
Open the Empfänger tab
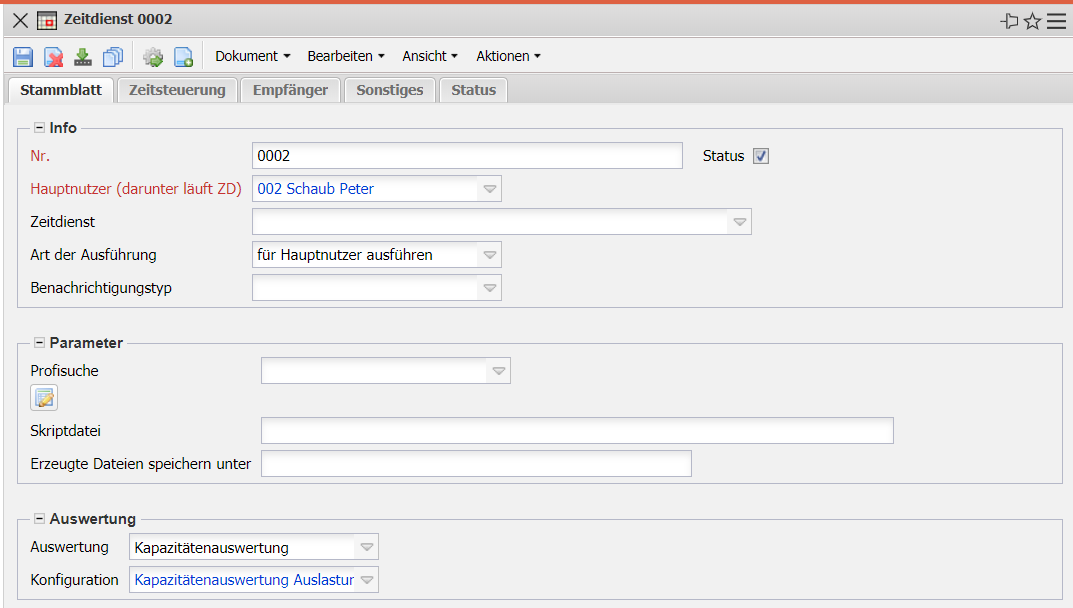click(290, 90)
